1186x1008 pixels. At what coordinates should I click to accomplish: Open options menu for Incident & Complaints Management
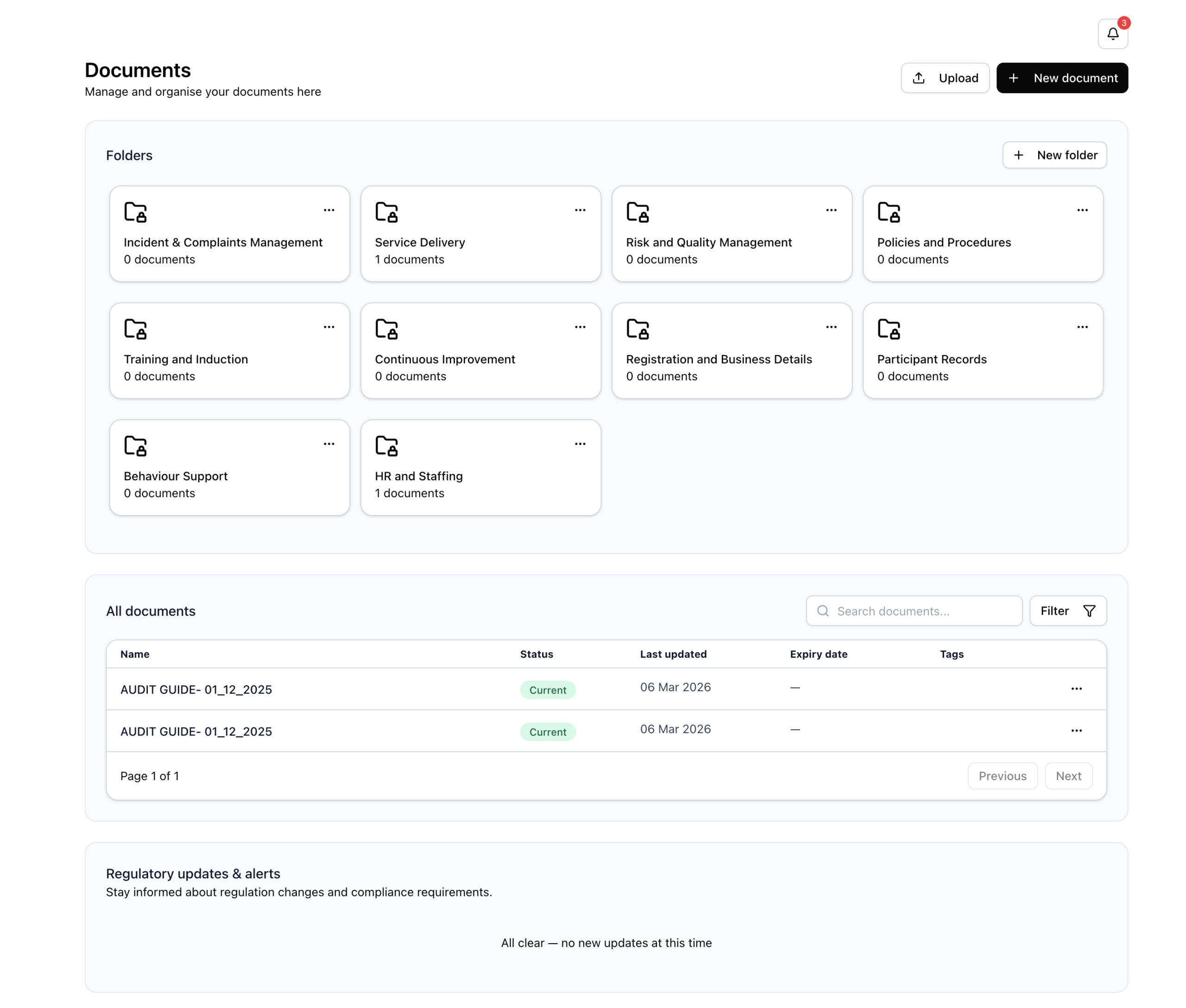point(328,210)
